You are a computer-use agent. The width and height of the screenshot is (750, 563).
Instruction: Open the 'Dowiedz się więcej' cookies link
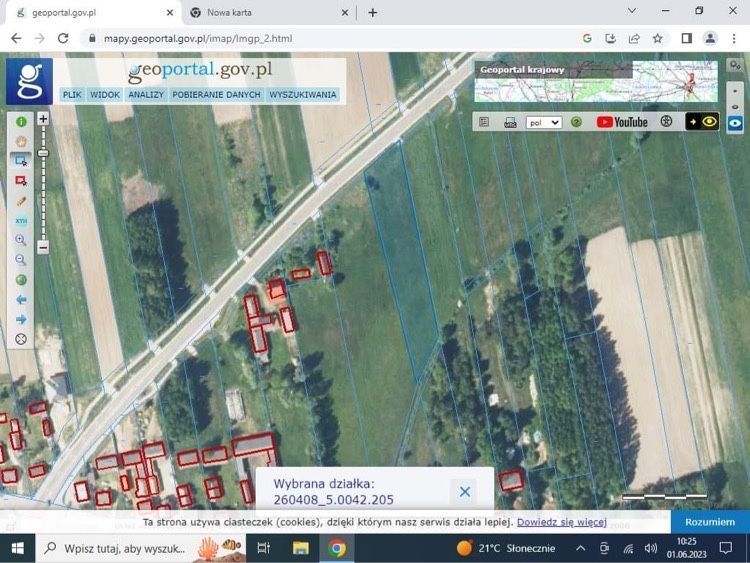tap(562, 522)
